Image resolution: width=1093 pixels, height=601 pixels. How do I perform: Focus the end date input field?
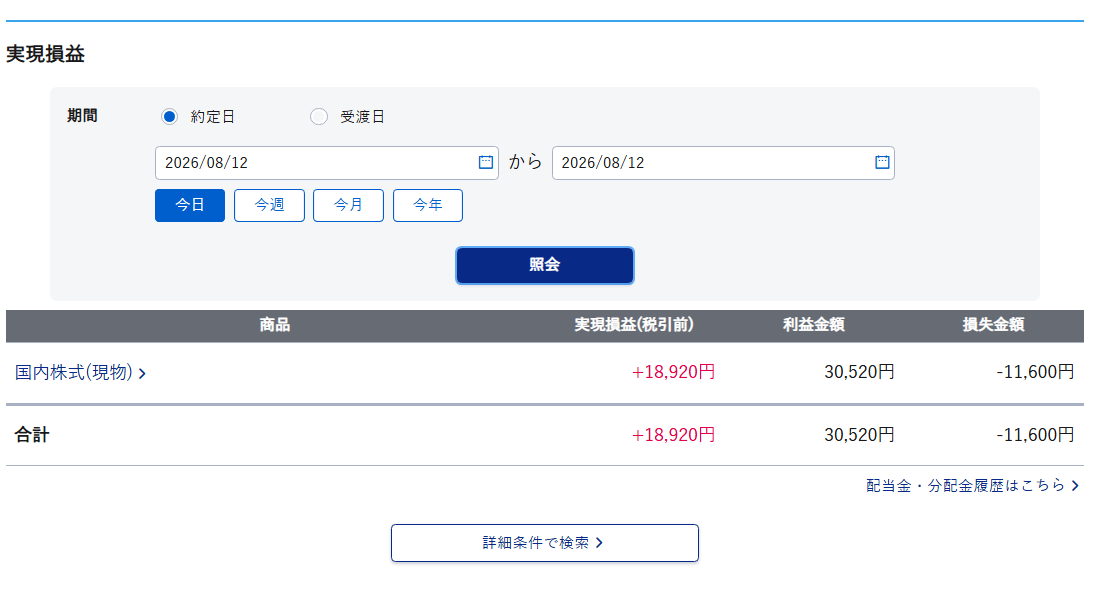(723, 162)
